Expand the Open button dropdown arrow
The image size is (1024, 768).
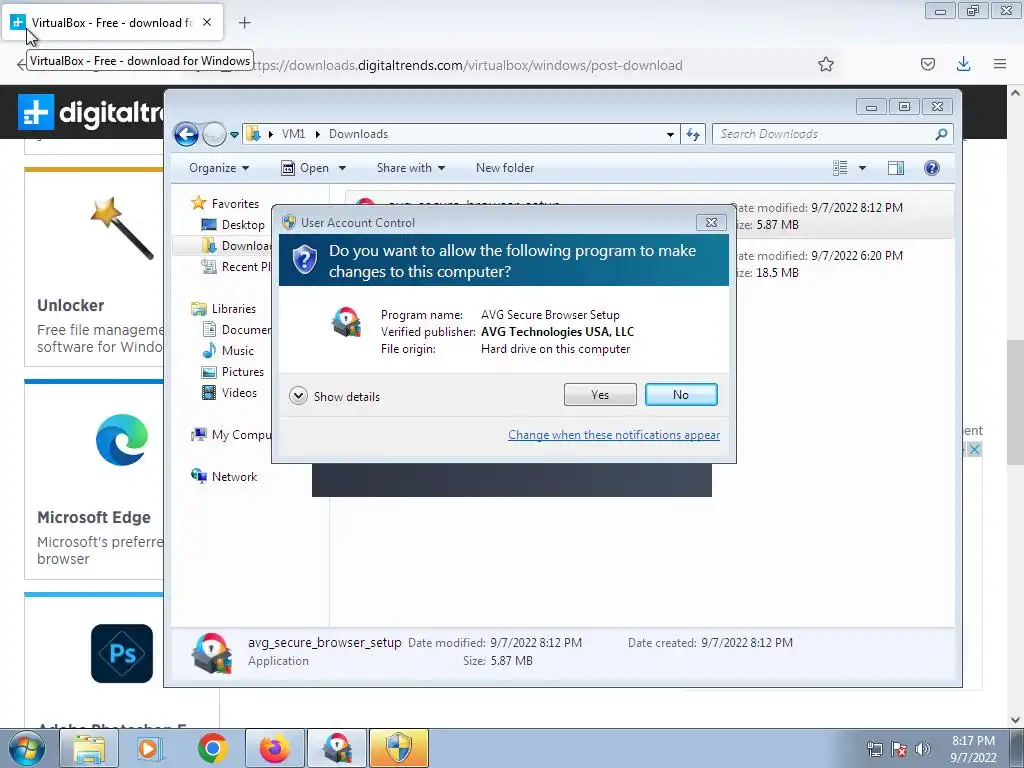coord(342,168)
